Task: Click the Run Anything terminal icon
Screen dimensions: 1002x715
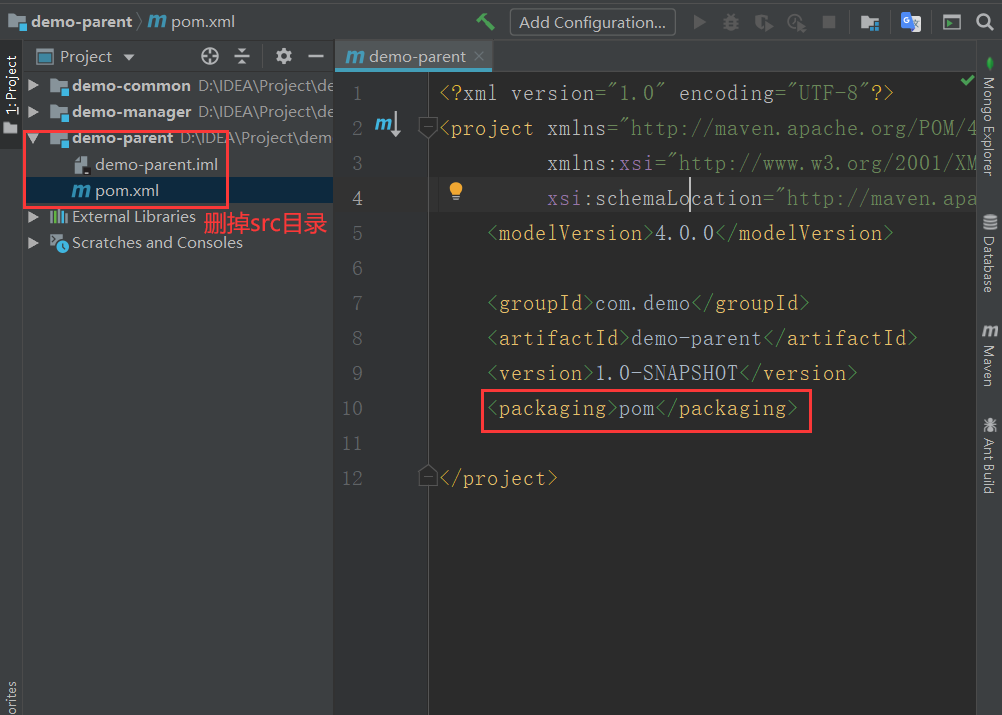Action: (952, 23)
